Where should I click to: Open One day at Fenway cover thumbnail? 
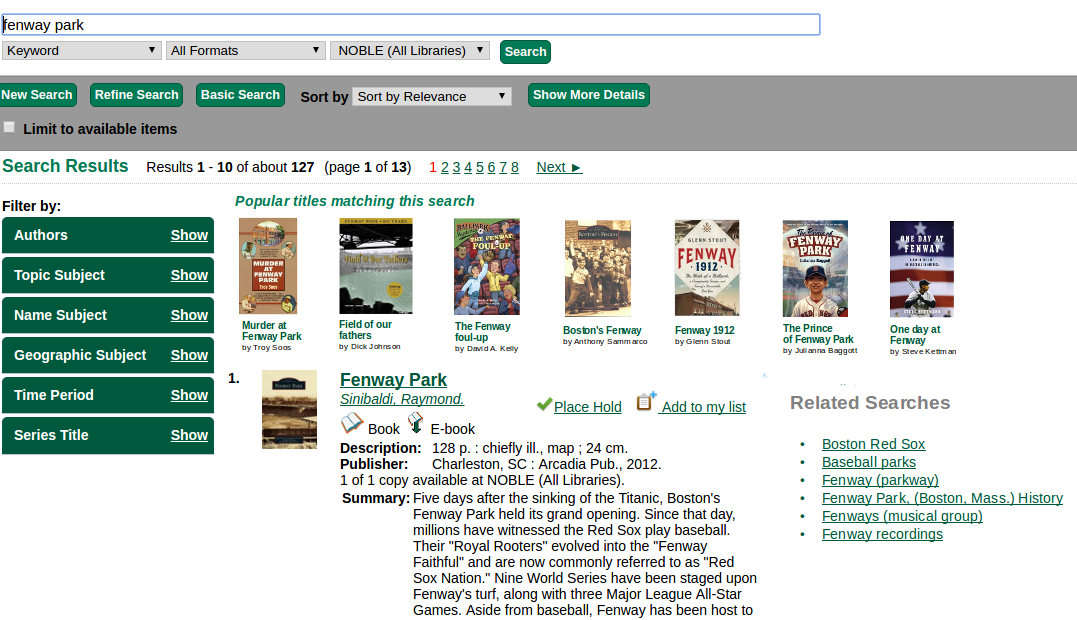[x=922, y=269]
